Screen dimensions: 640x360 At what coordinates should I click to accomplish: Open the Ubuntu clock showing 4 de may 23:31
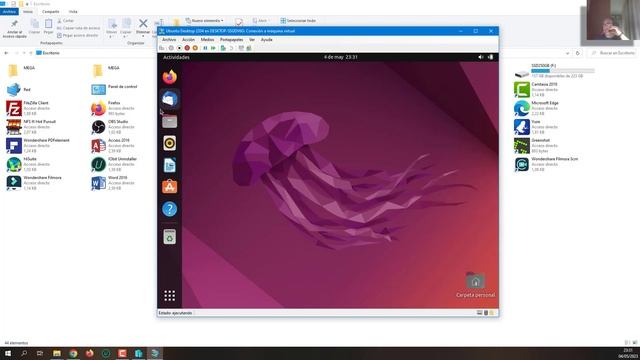click(341, 57)
